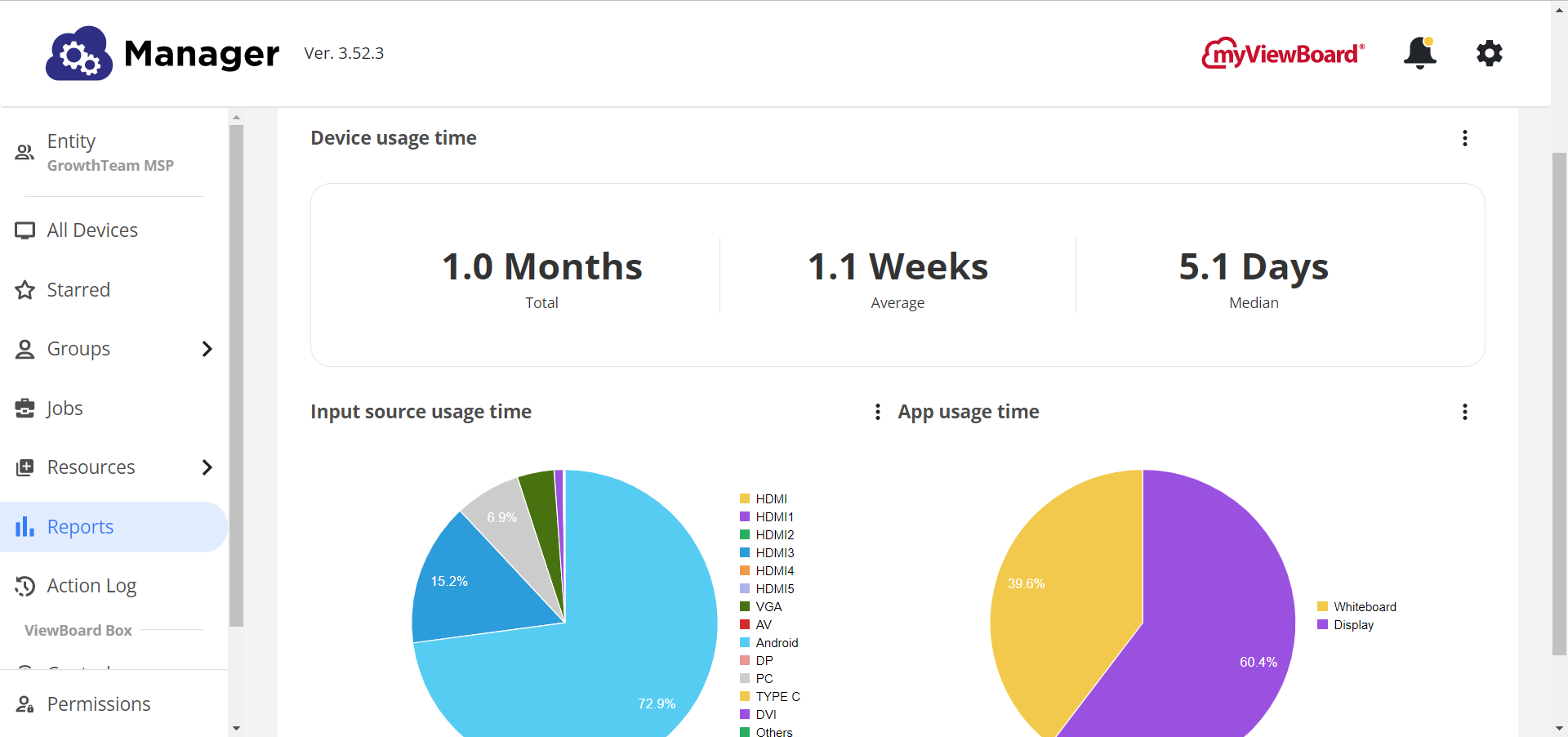The height and width of the screenshot is (737, 1568).
Task: Toggle PC legend entry
Action: (756, 679)
